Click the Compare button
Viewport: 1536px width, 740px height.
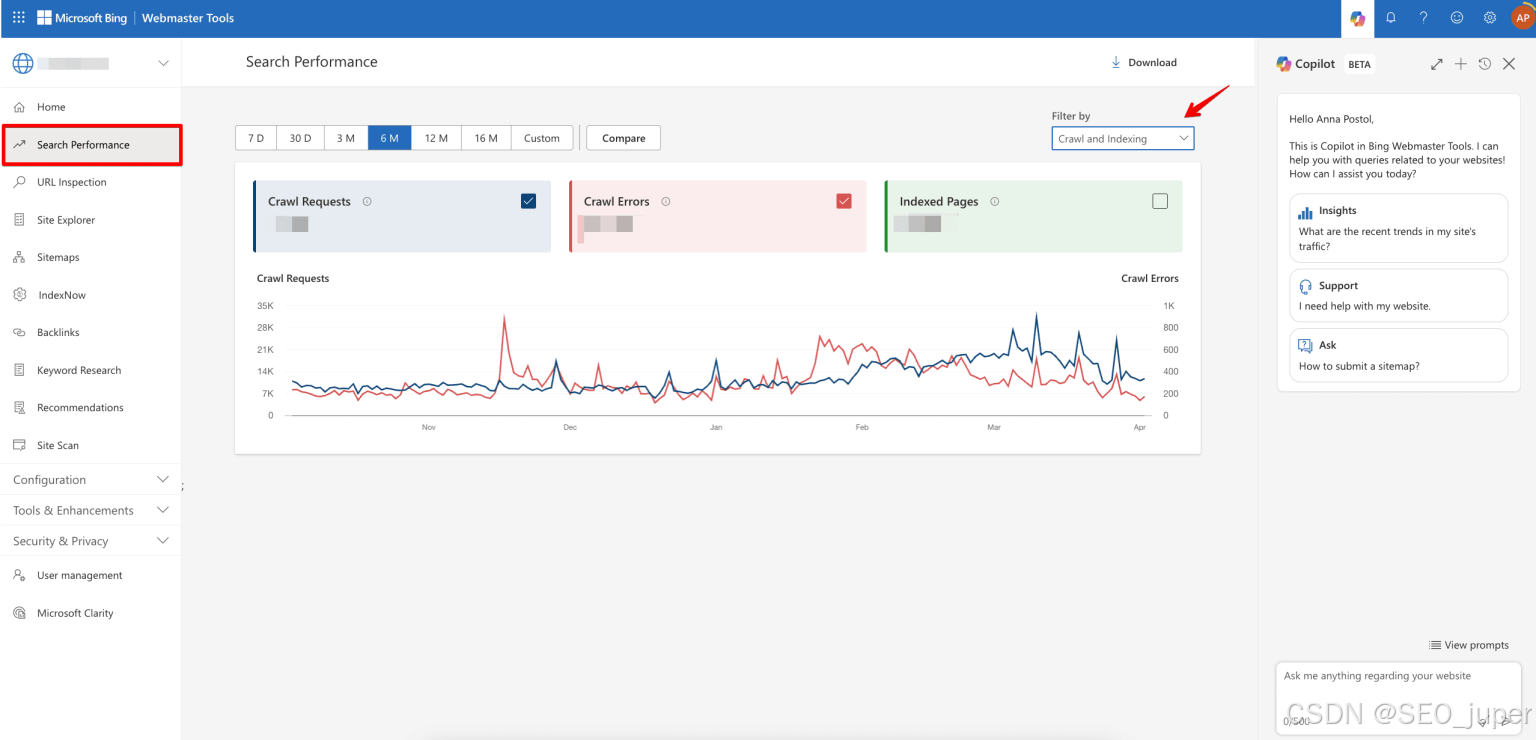624,138
